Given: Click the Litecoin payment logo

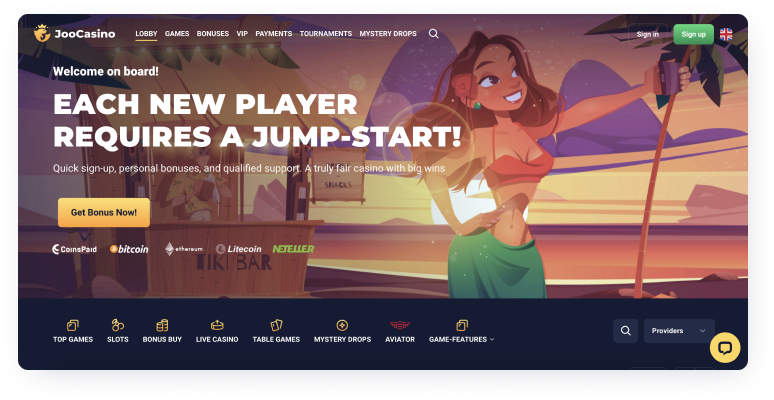Looking at the screenshot, I should coord(238,249).
